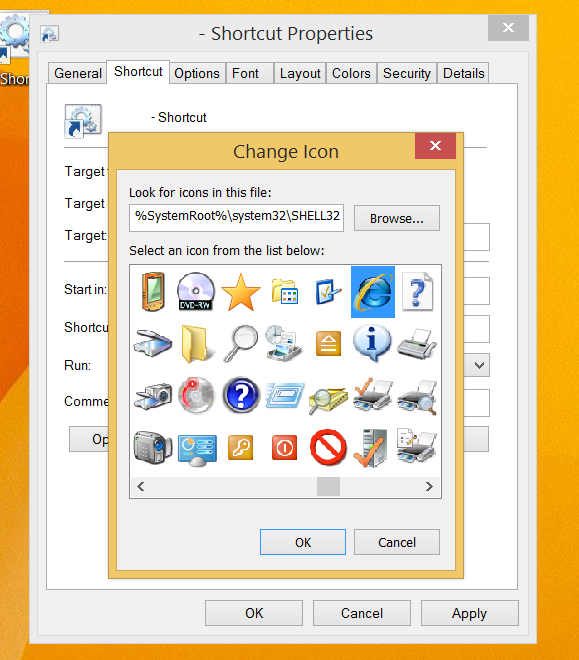Select the folder with calendar grid icon

tap(285, 291)
